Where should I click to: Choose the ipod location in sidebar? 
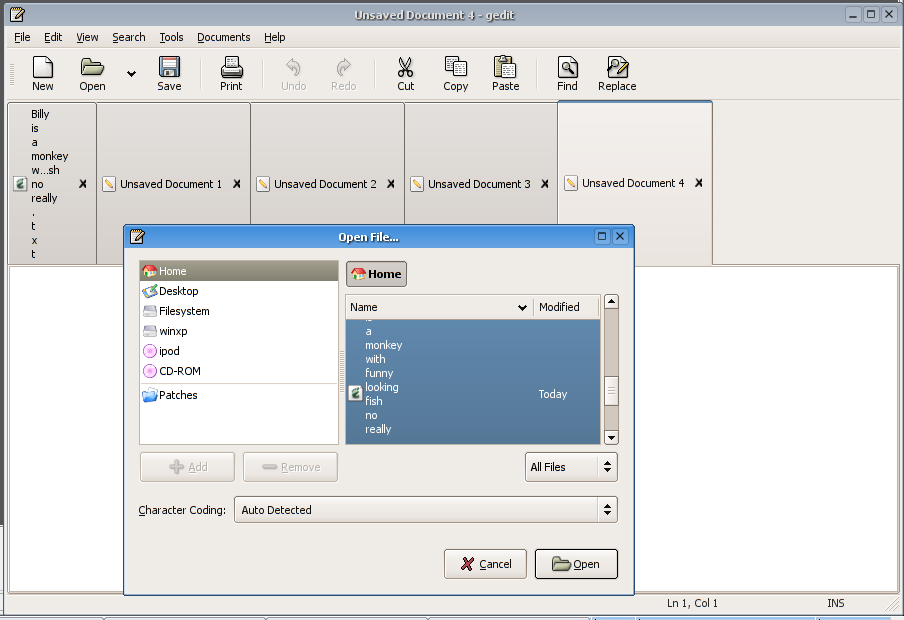point(169,351)
